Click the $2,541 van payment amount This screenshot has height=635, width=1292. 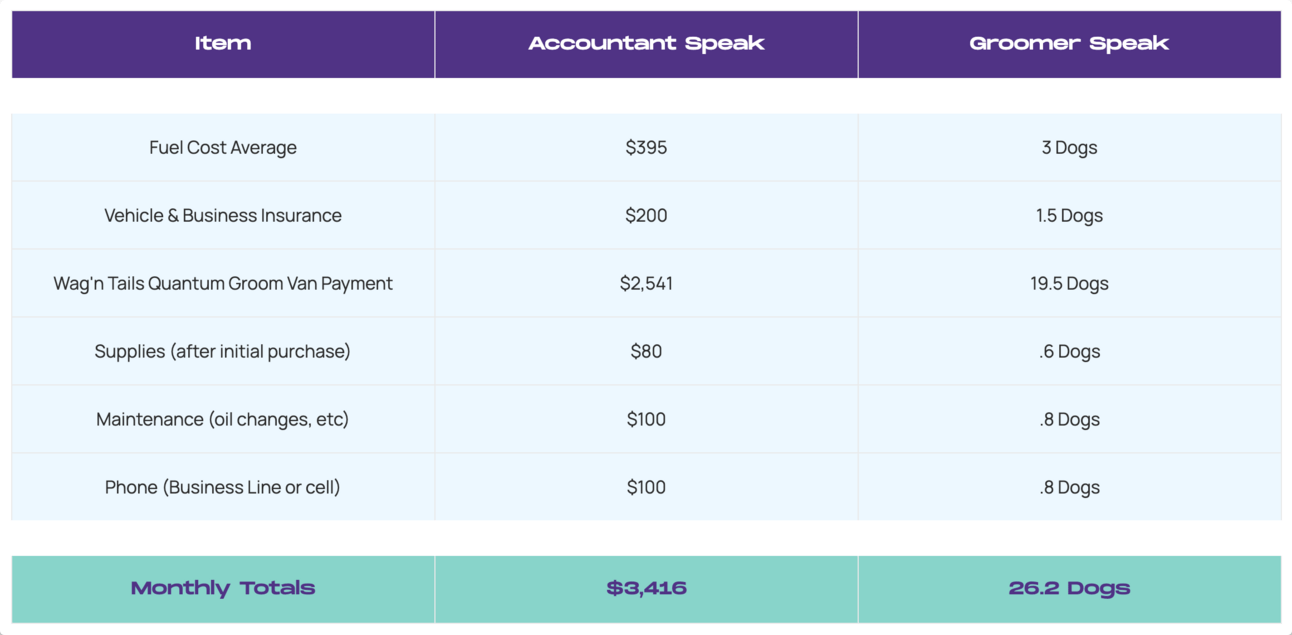[x=646, y=284]
